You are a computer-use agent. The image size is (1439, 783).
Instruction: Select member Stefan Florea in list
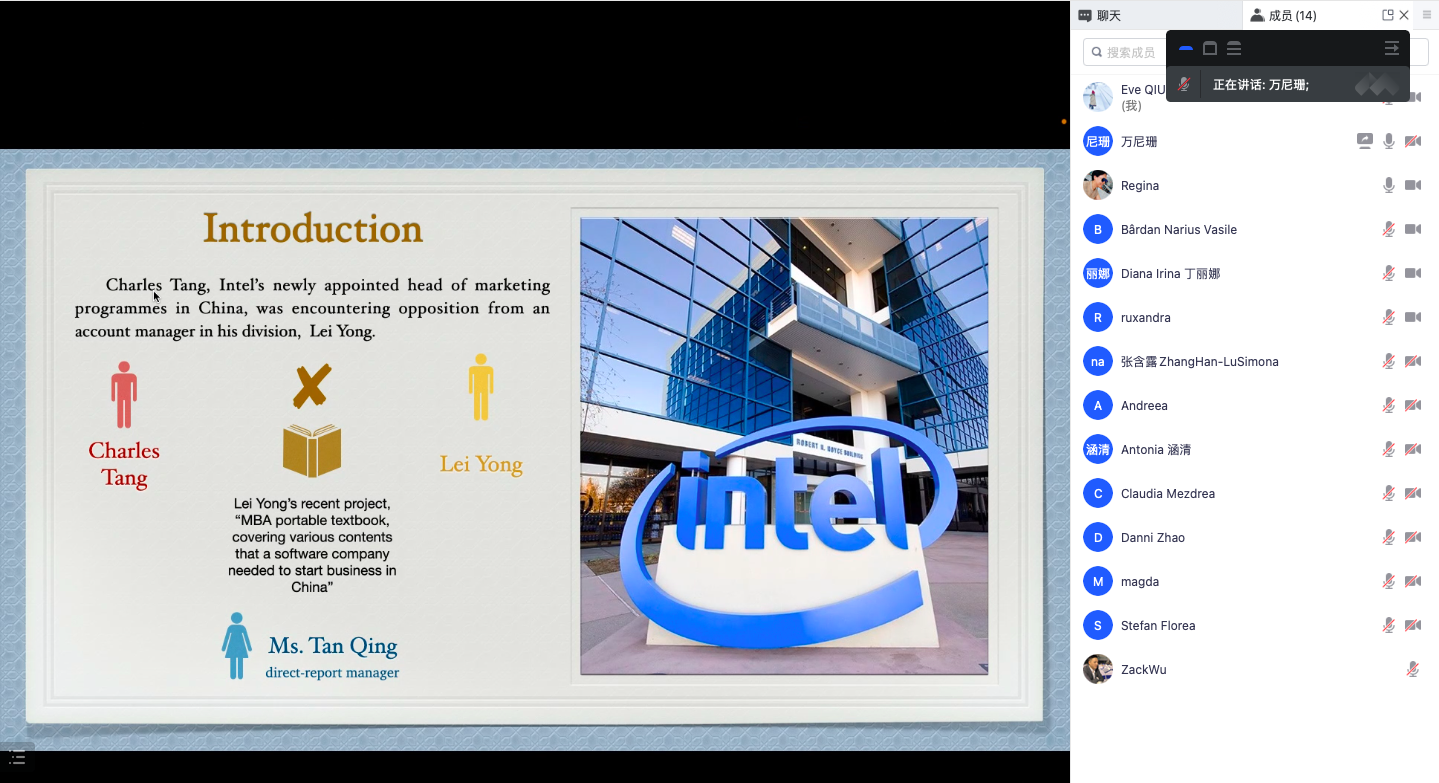[1157, 625]
